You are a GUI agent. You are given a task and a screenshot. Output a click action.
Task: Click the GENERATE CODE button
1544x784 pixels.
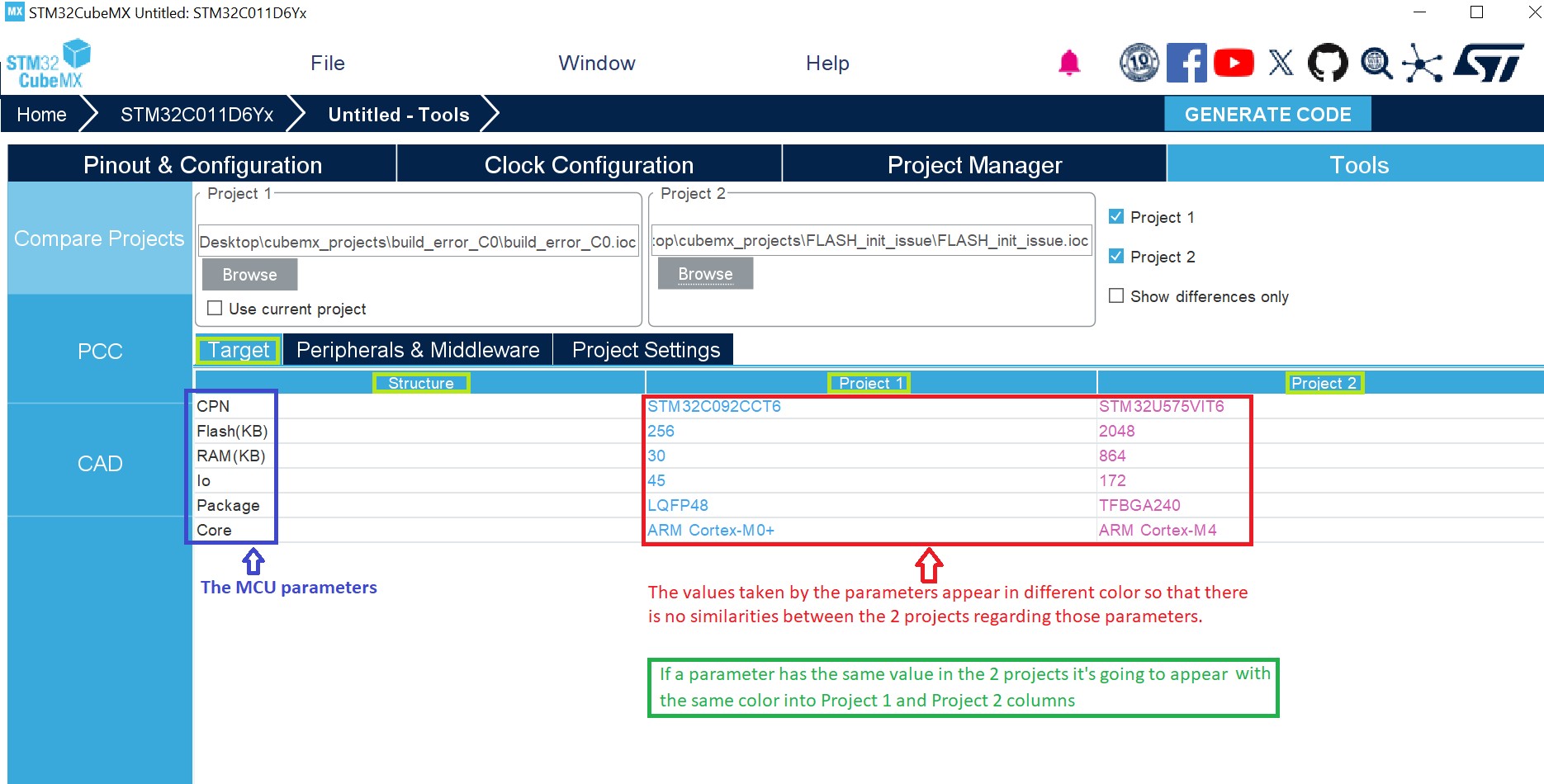(x=1267, y=114)
